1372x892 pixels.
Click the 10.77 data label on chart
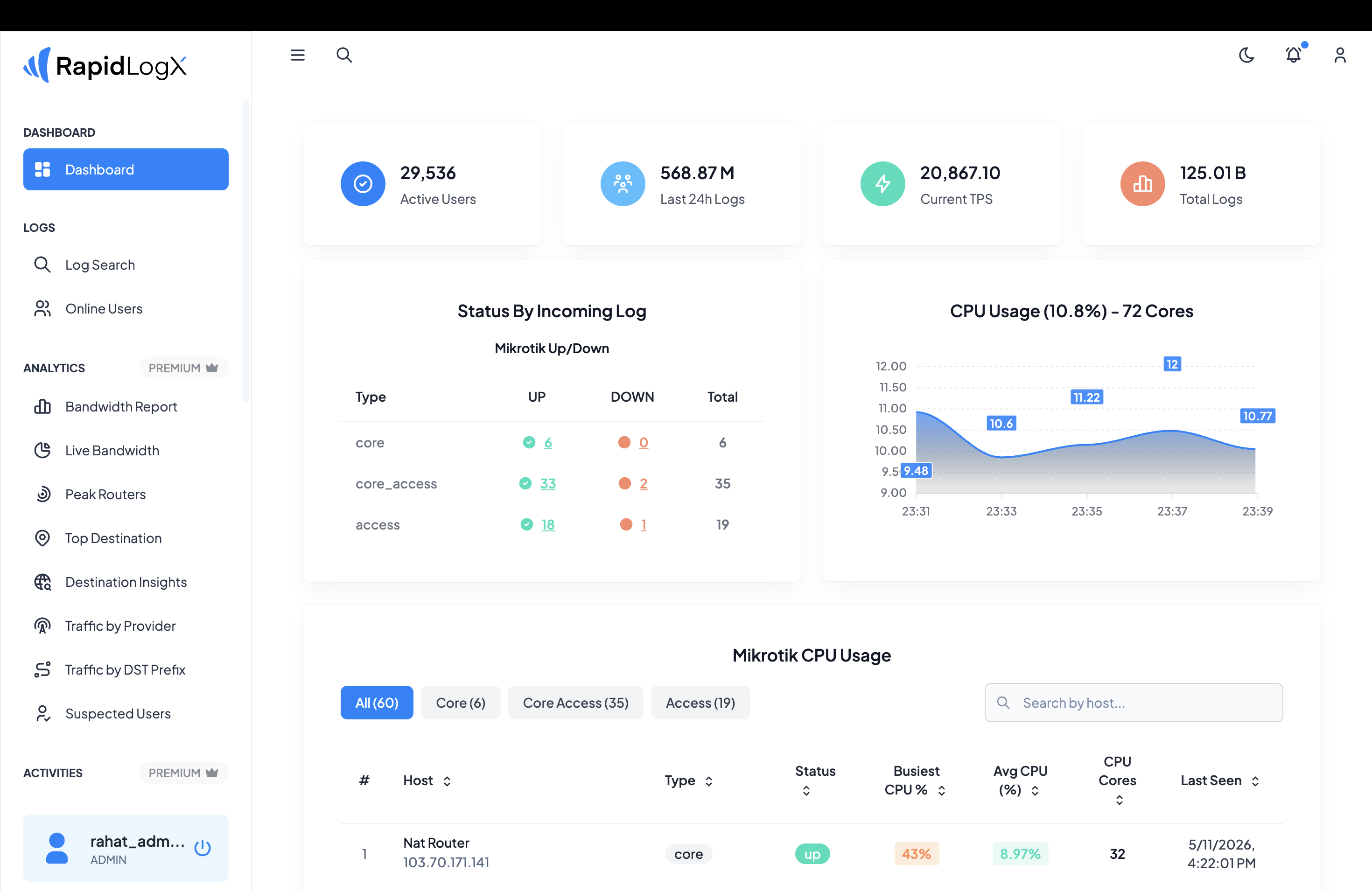[x=1257, y=416]
